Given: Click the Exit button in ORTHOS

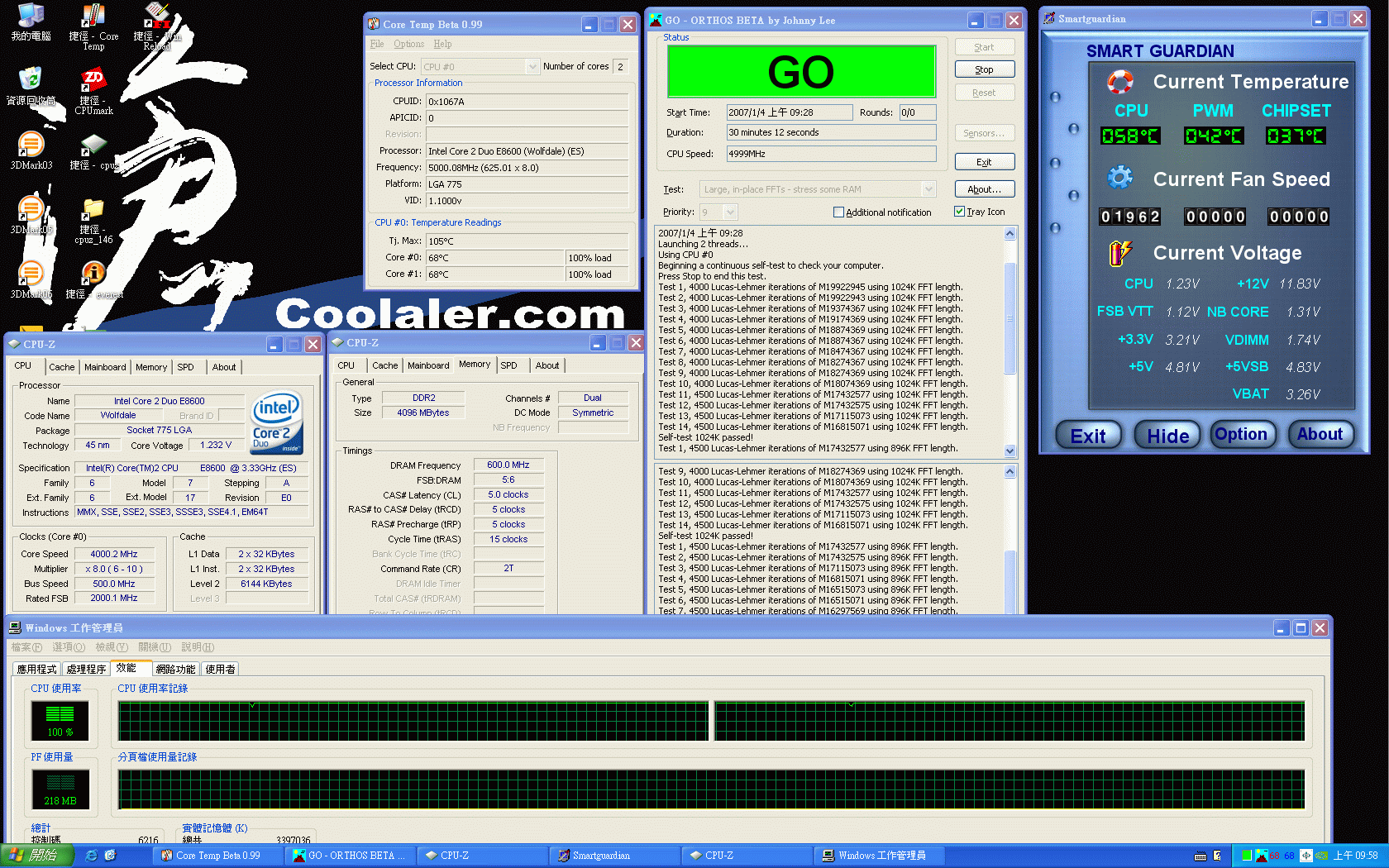Looking at the screenshot, I should [984, 162].
